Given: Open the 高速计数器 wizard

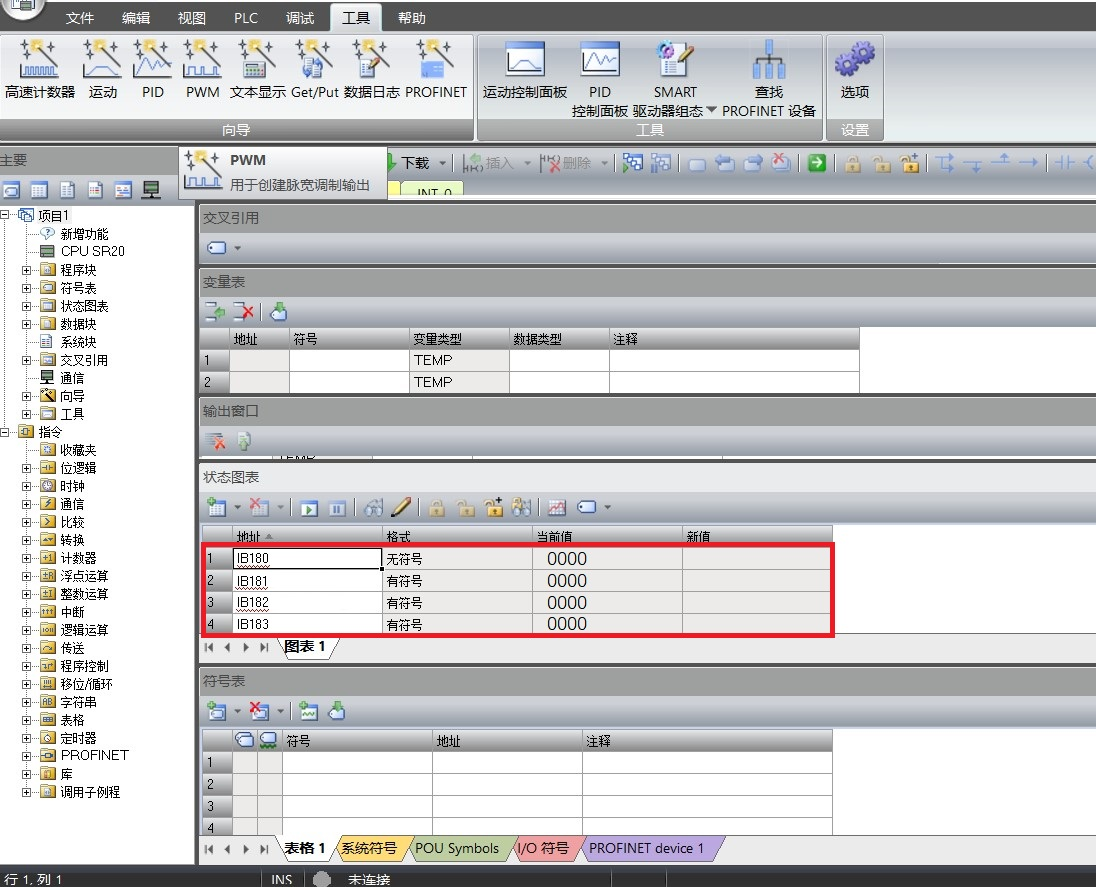Looking at the screenshot, I should 39,68.
